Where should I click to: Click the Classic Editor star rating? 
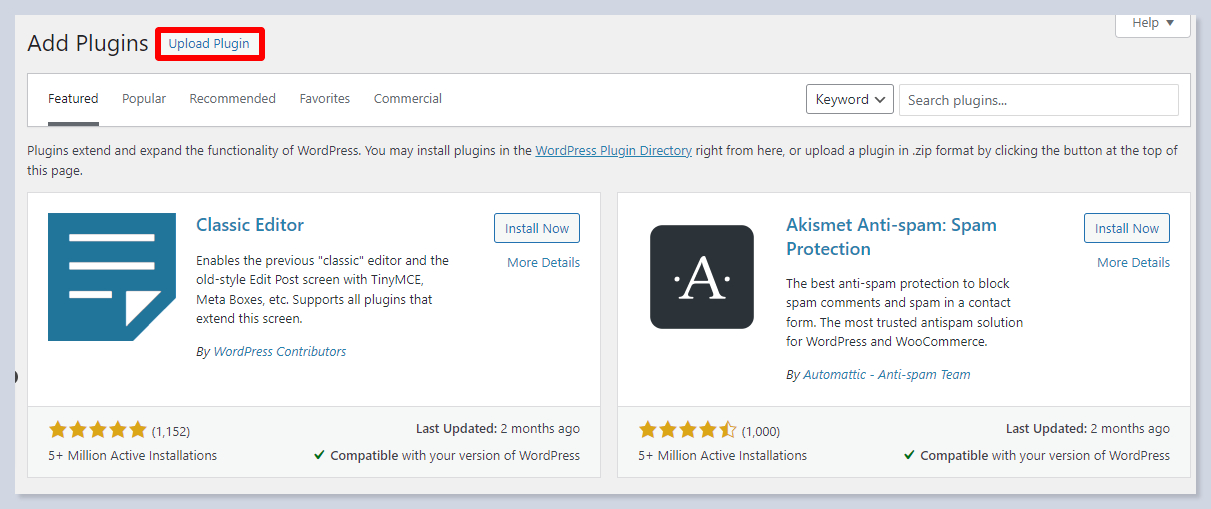97,430
